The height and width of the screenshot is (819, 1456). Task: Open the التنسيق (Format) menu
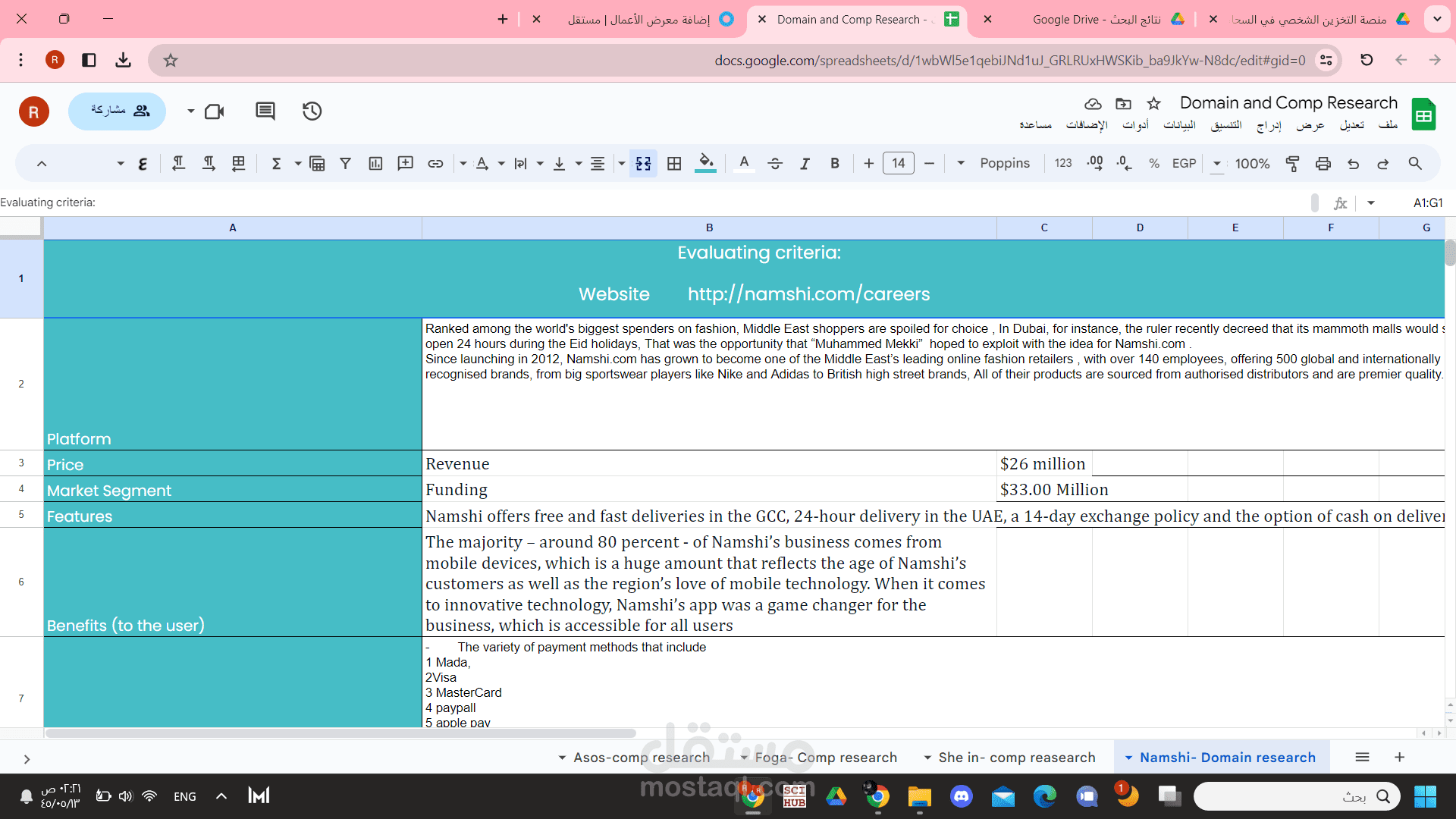[x=1225, y=125]
